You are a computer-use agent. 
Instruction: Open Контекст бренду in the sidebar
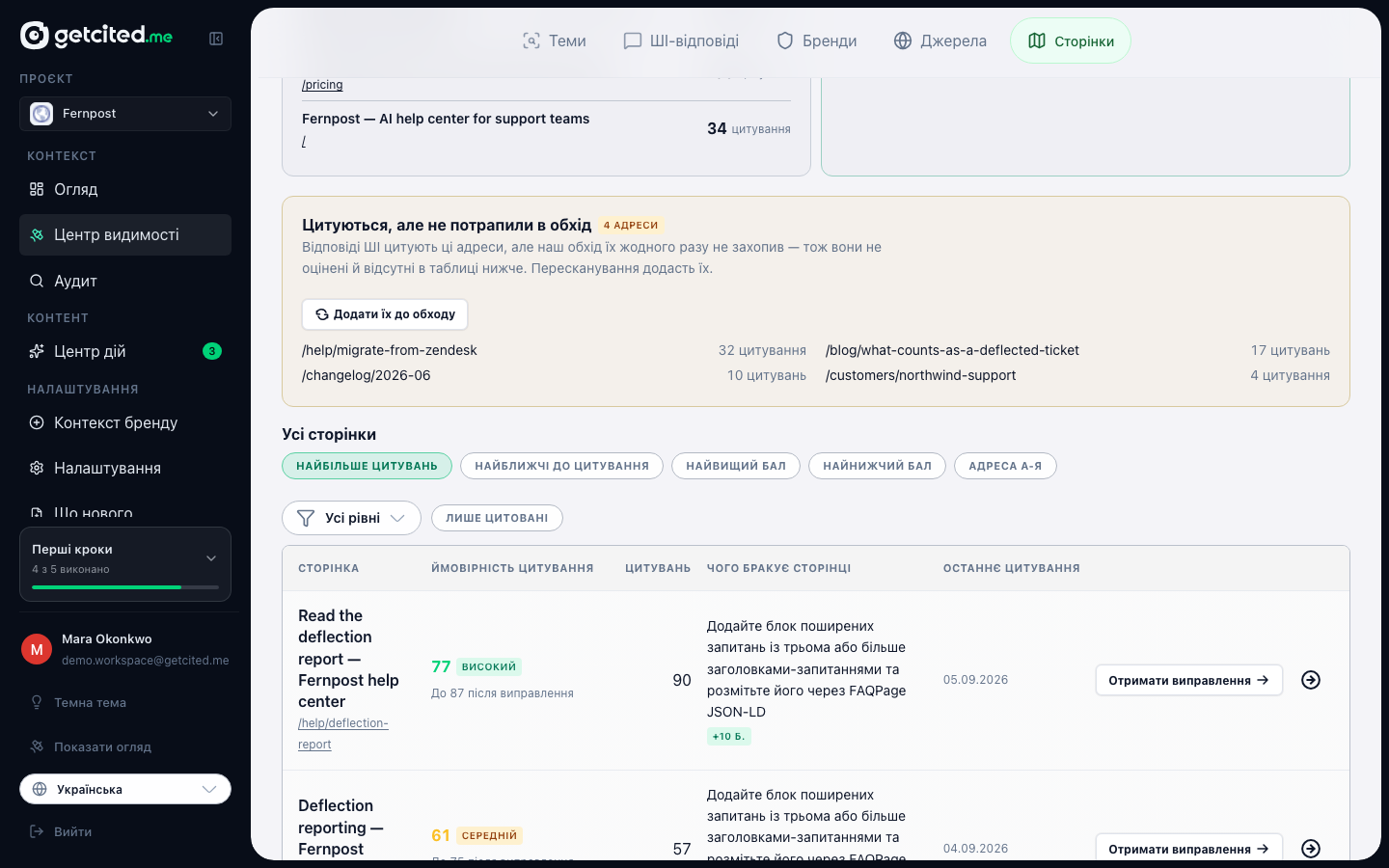point(125,422)
